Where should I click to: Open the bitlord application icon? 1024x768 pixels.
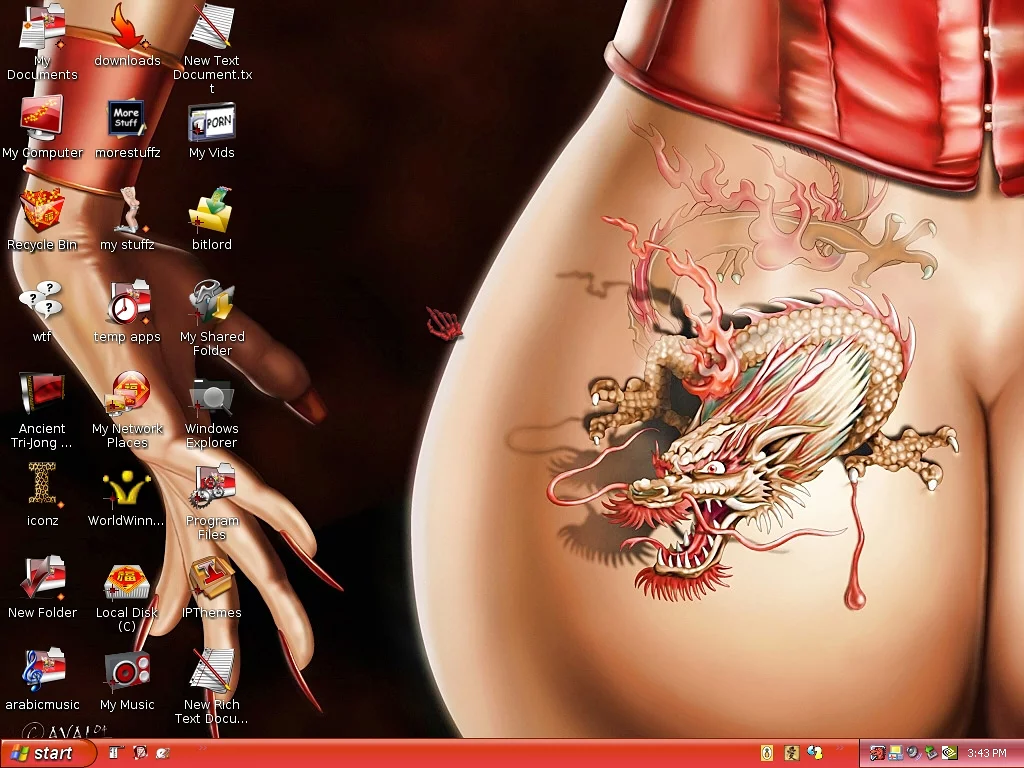[x=211, y=212]
